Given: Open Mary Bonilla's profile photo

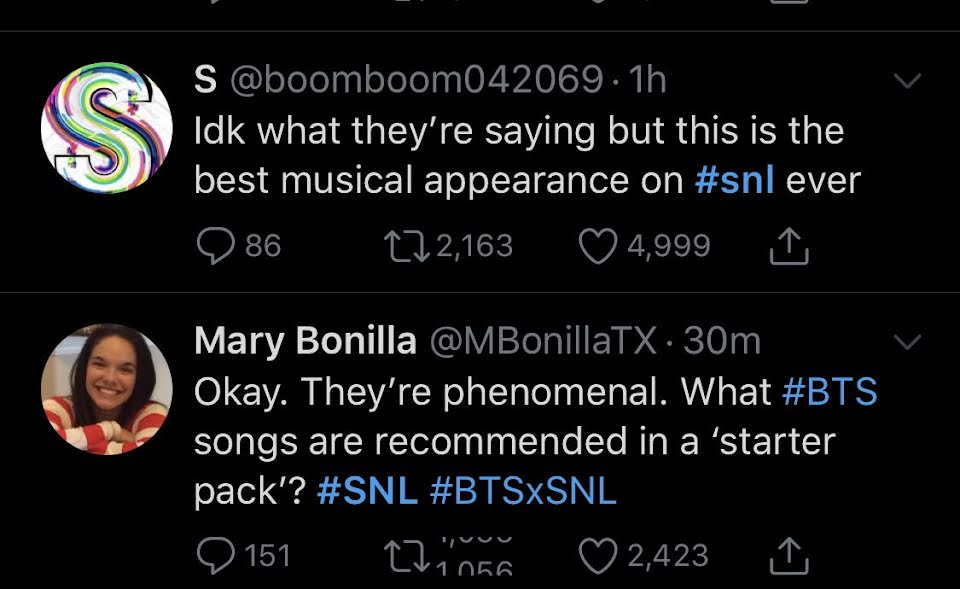Looking at the screenshot, I should 106,389.
